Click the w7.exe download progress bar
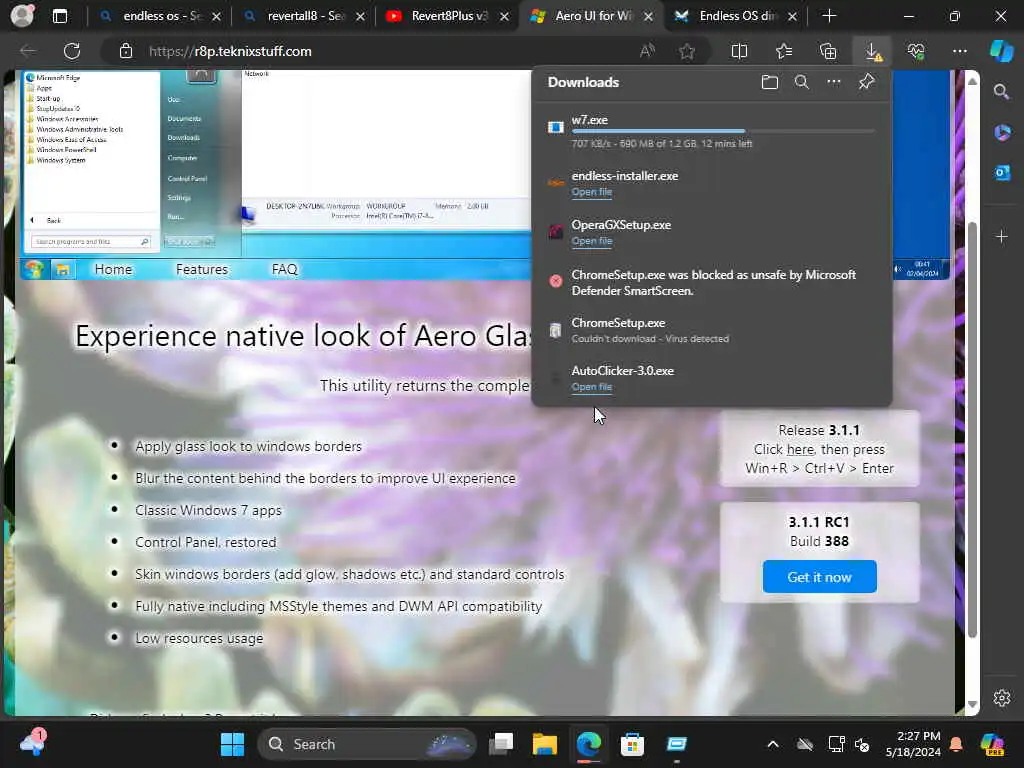1024x768 pixels. 723,131
